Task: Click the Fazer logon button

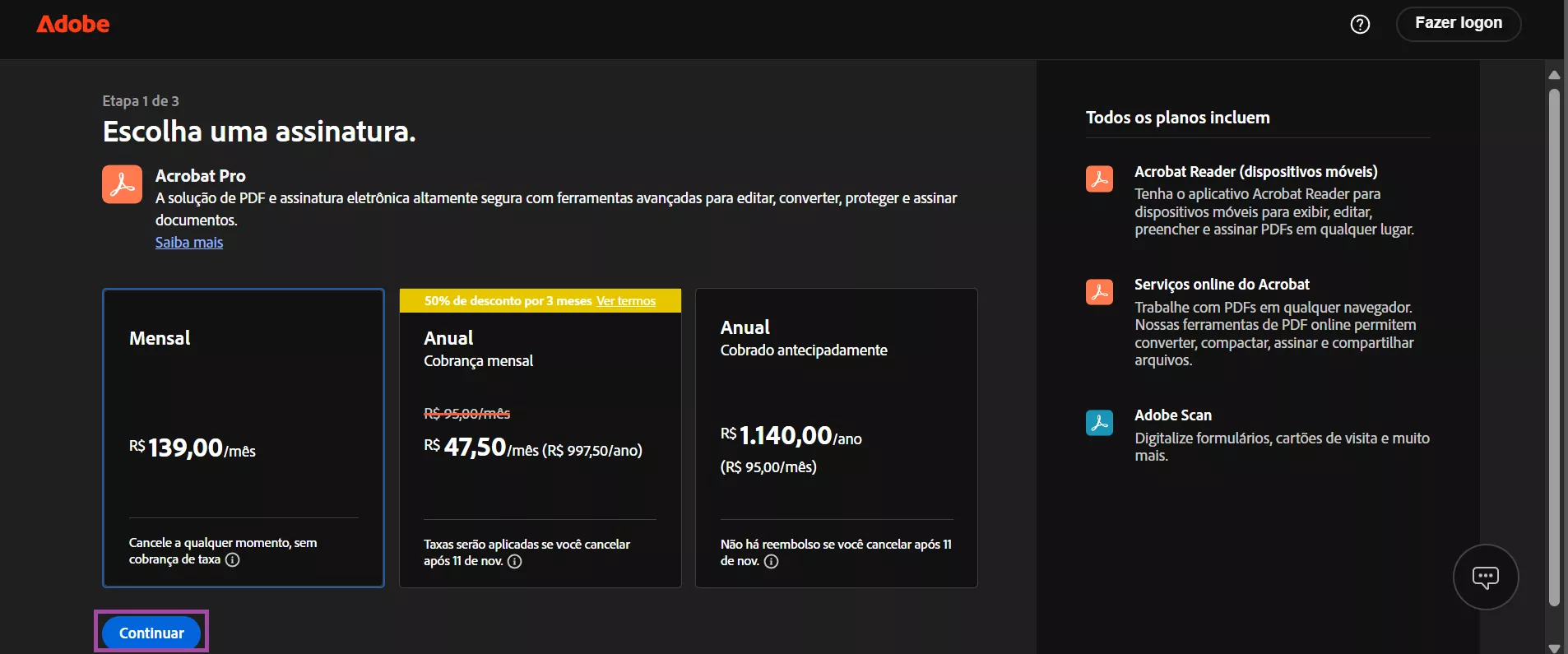Action: tap(1459, 24)
